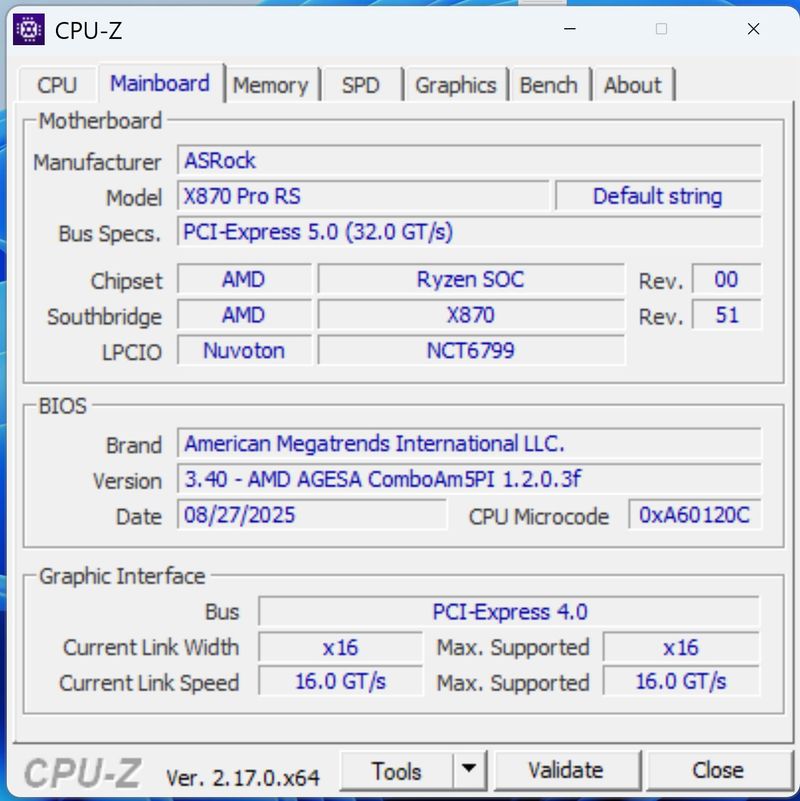The height and width of the screenshot is (801, 800).
Task: Switch to the CPU tab
Action: click(x=57, y=85)
